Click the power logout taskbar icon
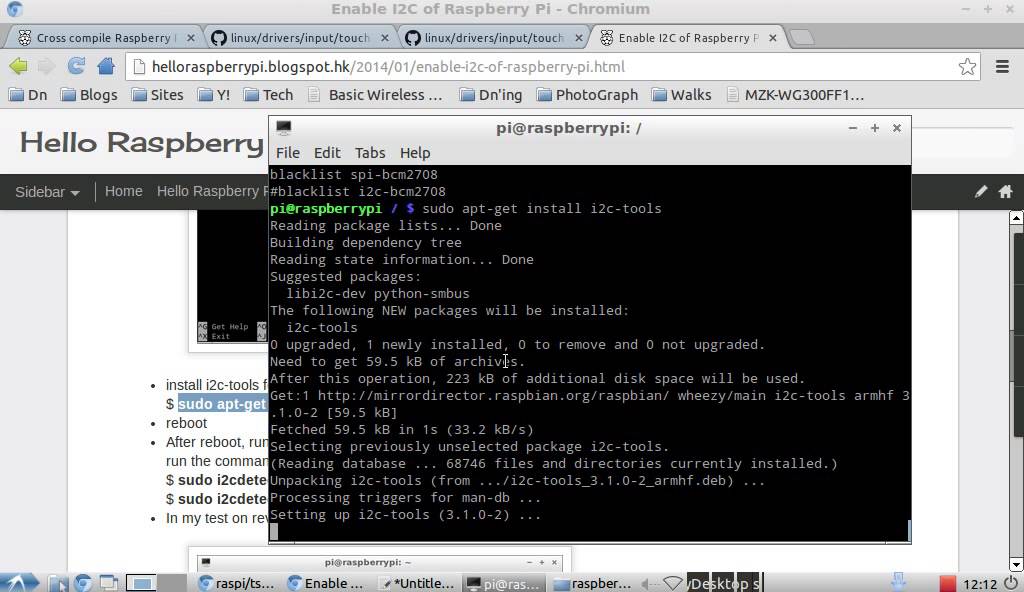Viewport: 1024px width, 592px height. (1012, 583)
